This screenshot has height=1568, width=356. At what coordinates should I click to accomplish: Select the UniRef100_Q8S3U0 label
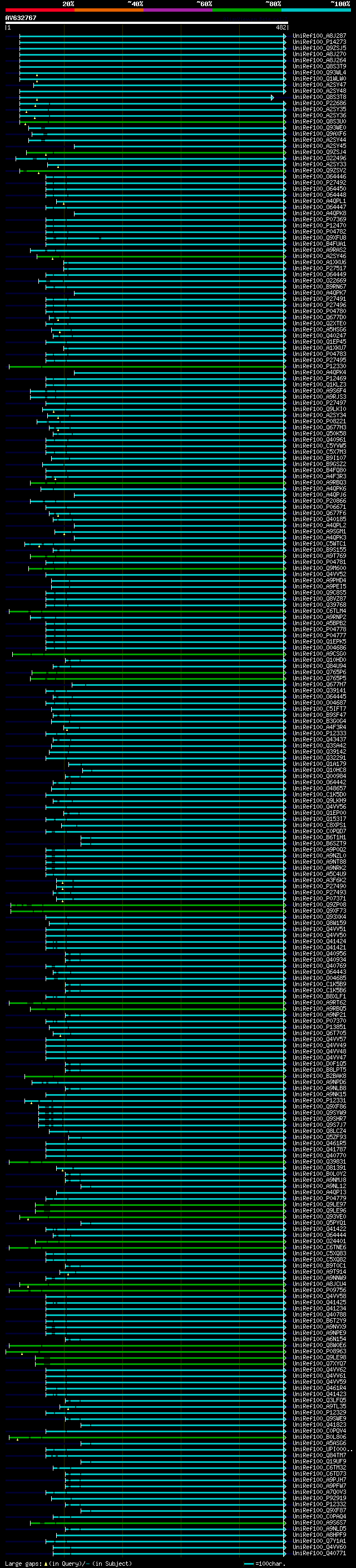(319, 122)
